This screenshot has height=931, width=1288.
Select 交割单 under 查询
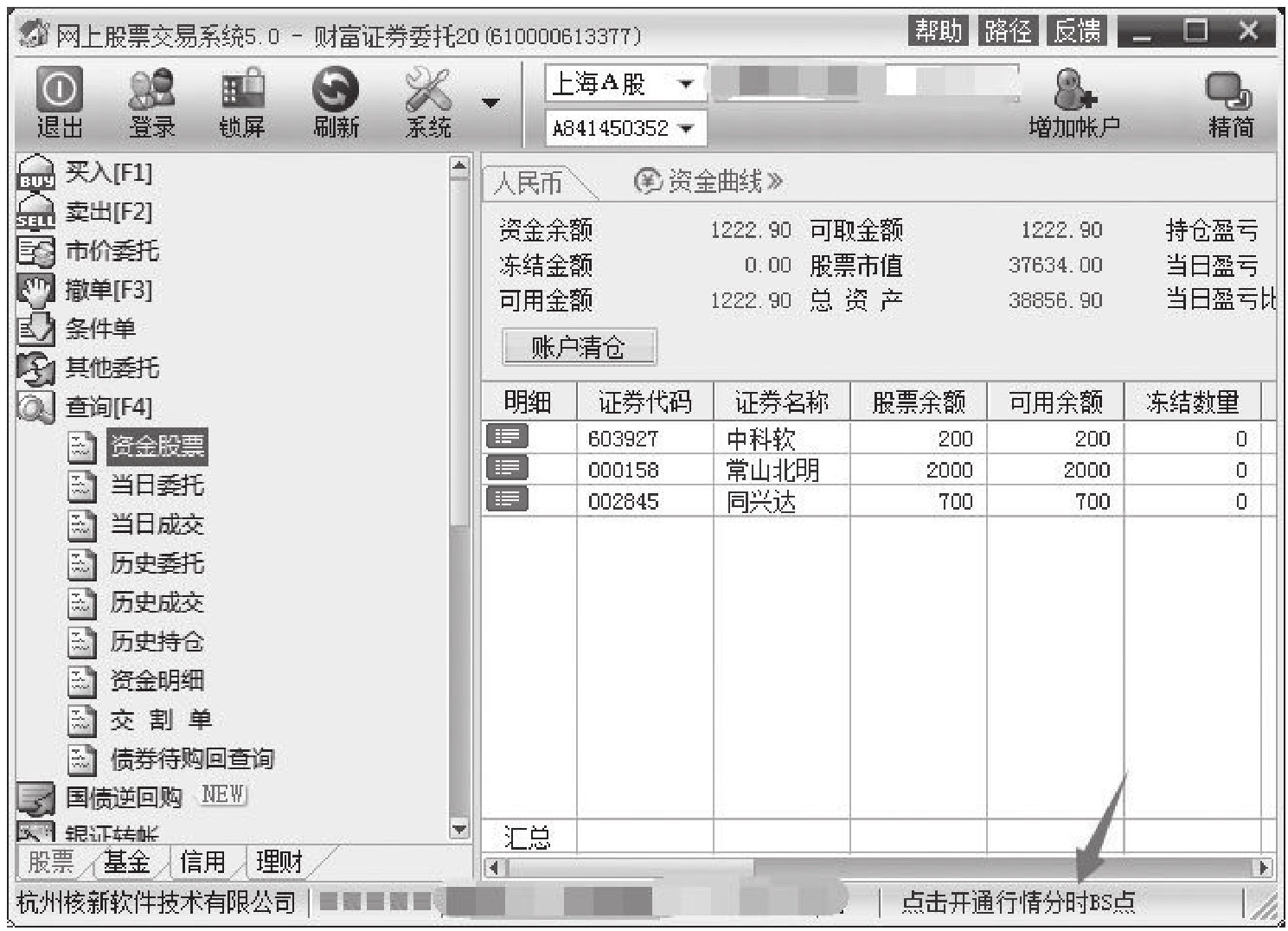pos(160,720)
